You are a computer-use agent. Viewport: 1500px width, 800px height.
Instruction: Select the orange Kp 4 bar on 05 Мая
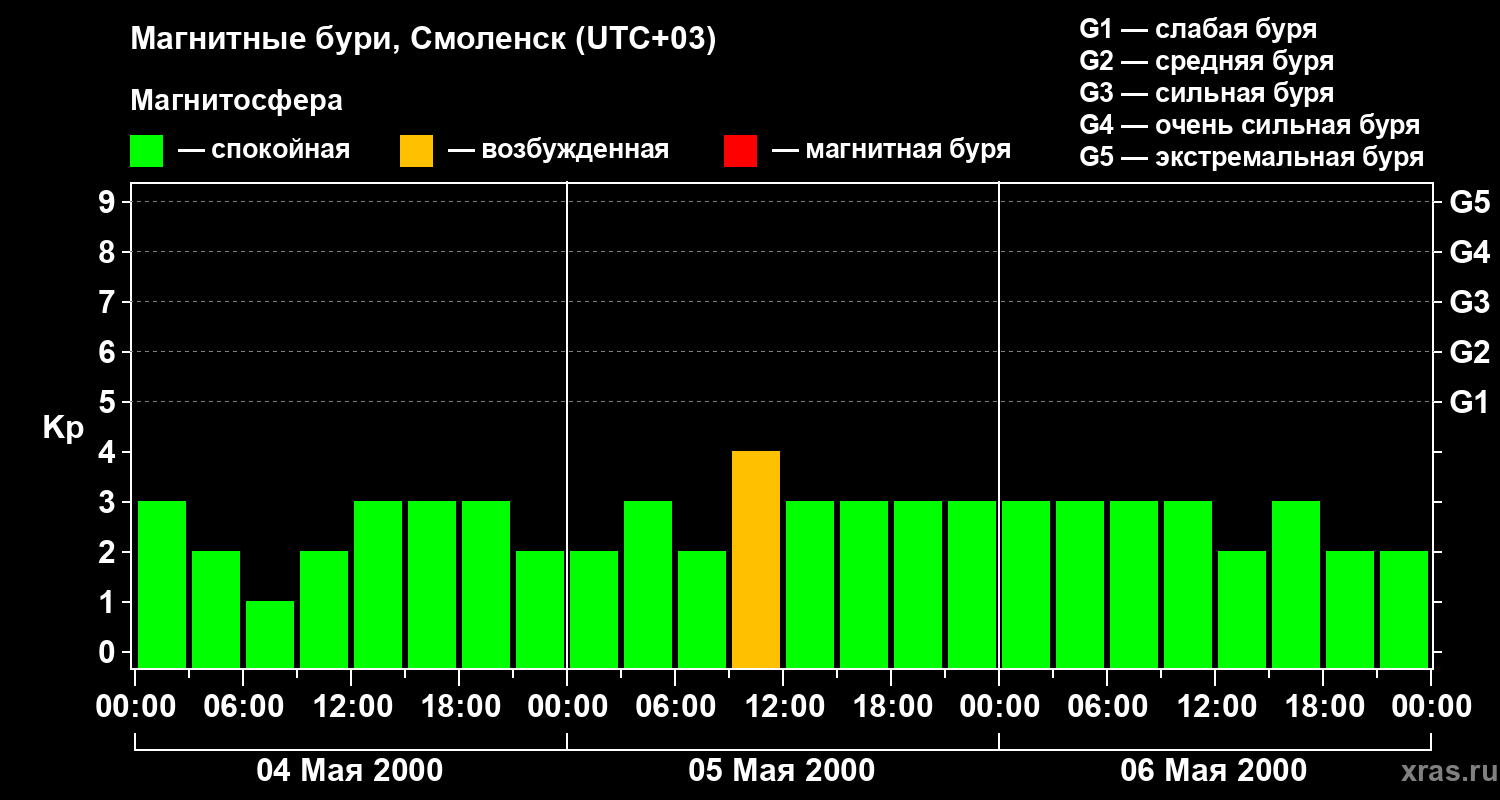(x=756, y=560)
